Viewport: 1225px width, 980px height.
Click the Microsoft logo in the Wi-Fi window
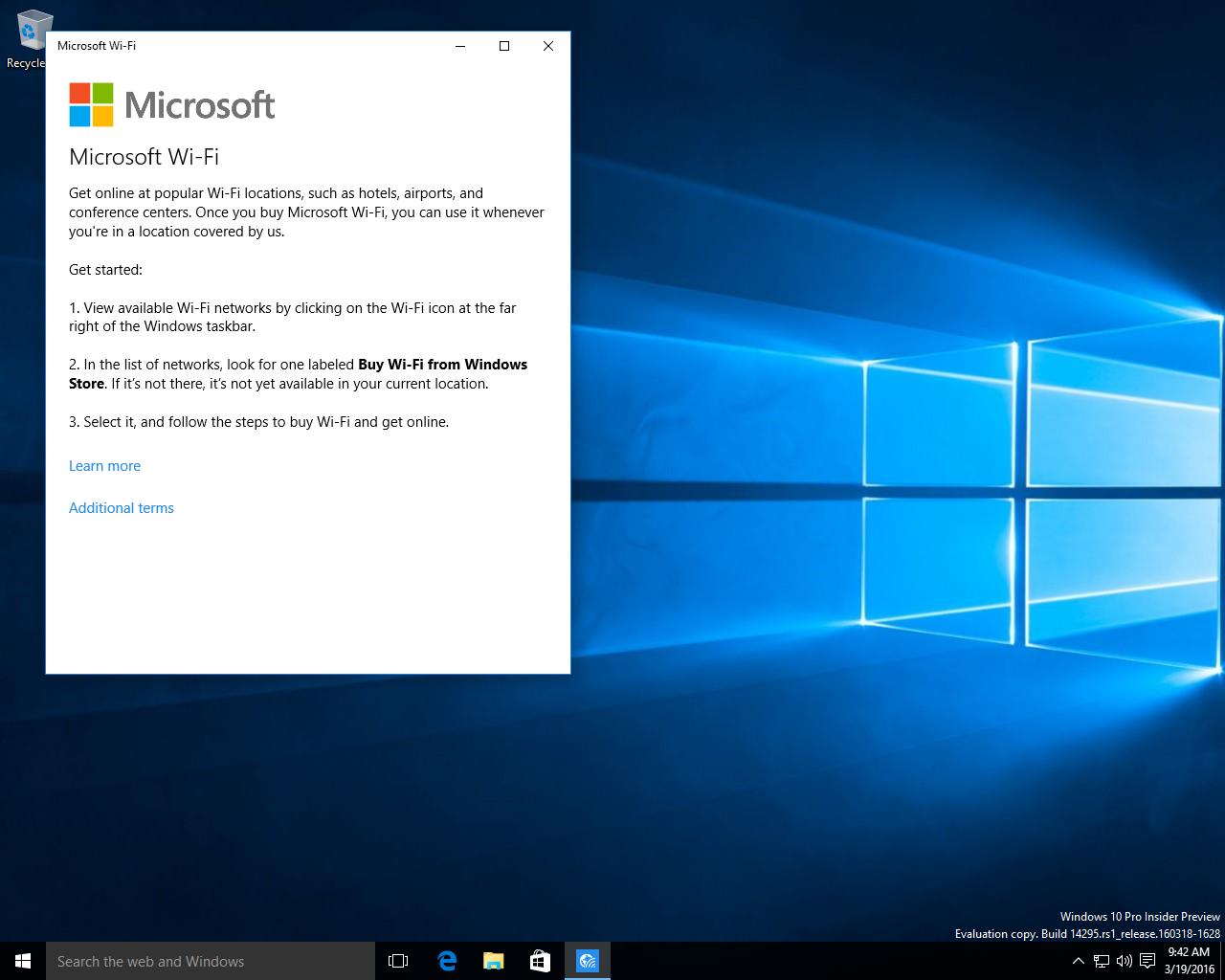coord(172,104)
